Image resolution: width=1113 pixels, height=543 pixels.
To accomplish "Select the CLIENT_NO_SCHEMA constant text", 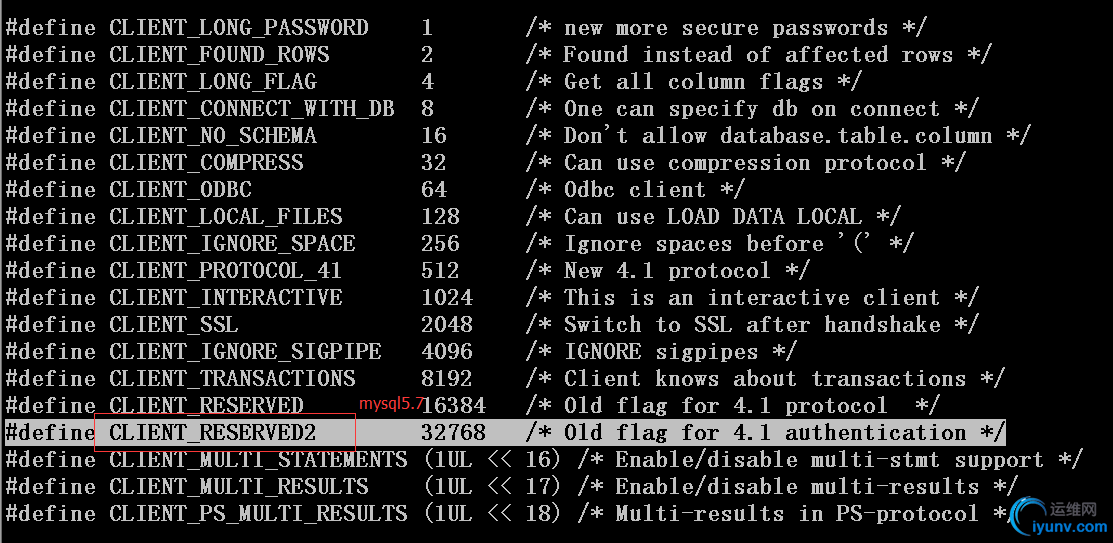I will pos(213,136).
